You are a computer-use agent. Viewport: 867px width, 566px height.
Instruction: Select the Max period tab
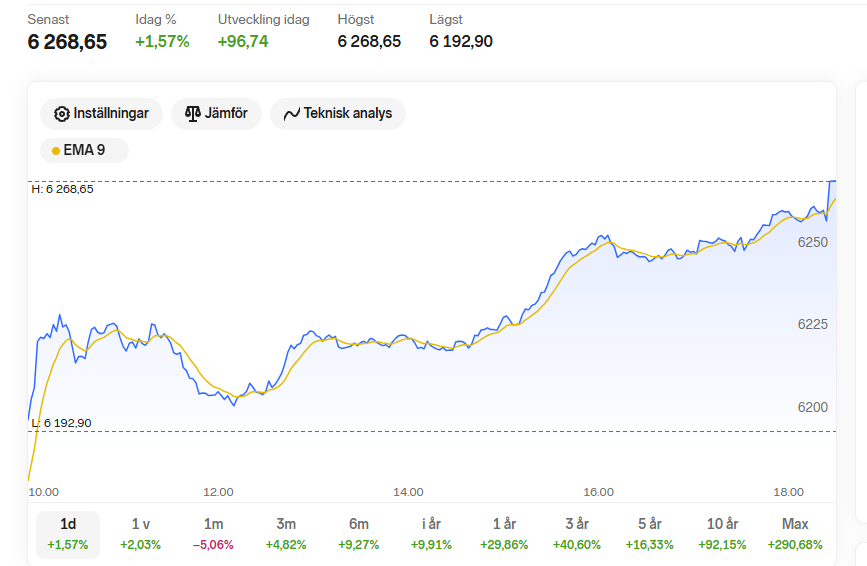coord(795,534)
